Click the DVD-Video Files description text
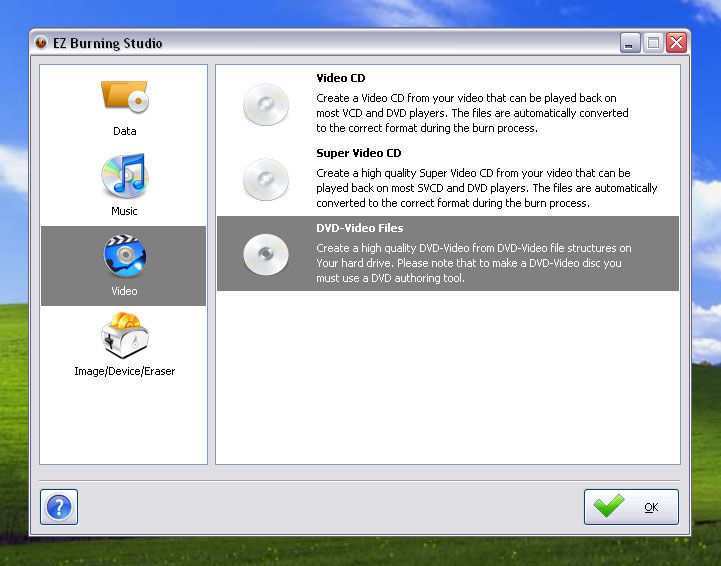721x566 pixels. (474, 263)
